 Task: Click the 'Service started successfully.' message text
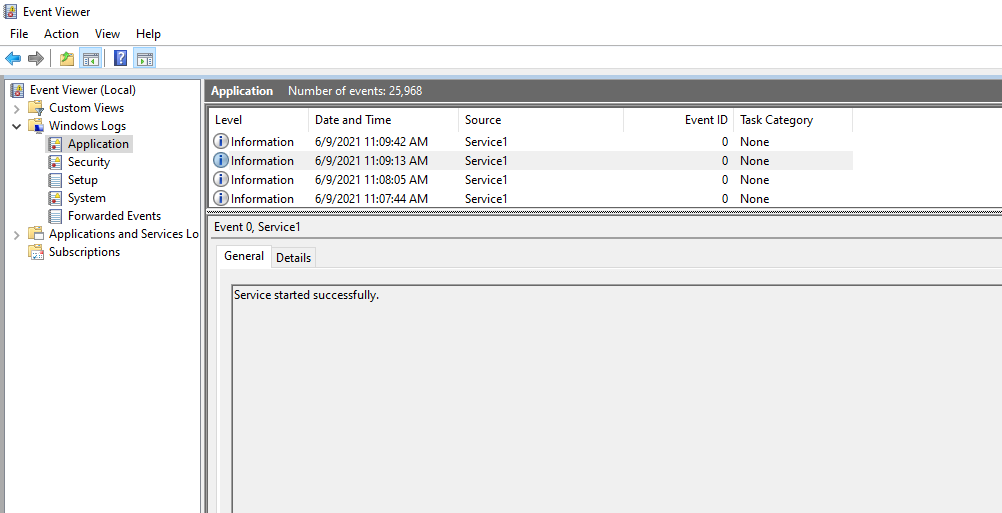(x=307, y=295)
